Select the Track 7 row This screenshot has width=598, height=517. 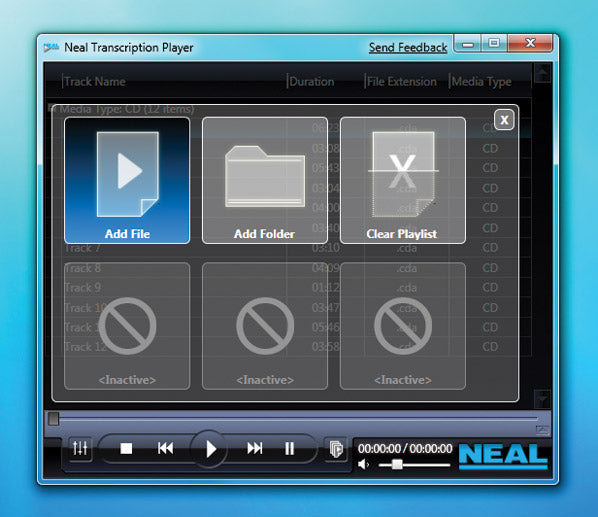tap(288, 248)
